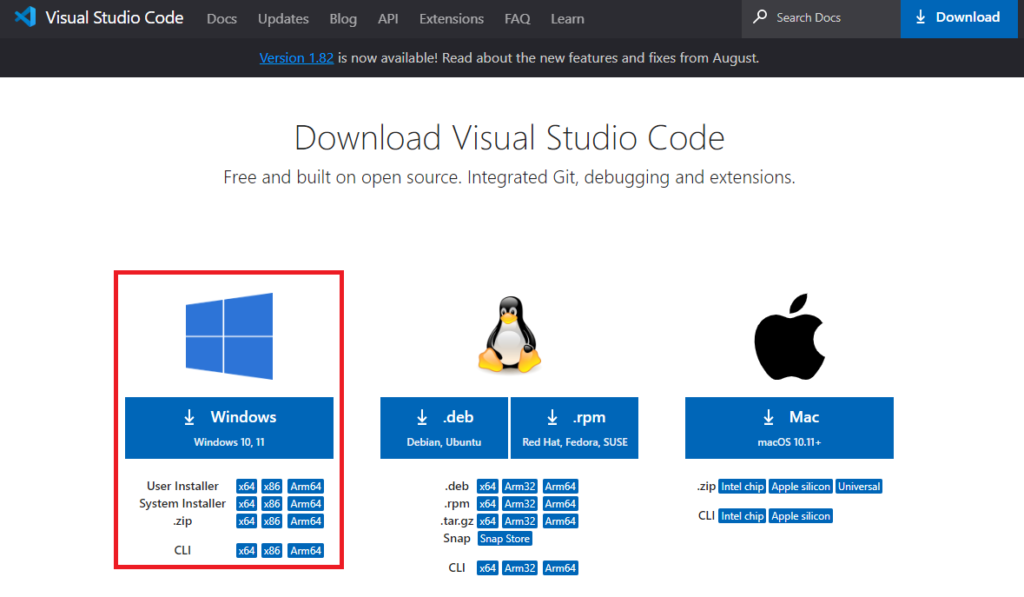Viewport: 1024px width, 597px height.
Task: Click the Linux penguin logo
Action: (x=509, y=334)
